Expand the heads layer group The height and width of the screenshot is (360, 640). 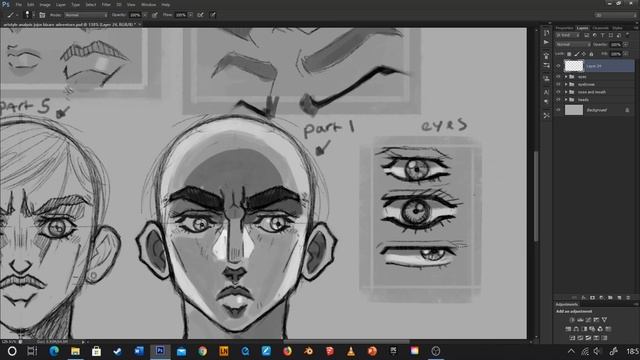(566, 100)
